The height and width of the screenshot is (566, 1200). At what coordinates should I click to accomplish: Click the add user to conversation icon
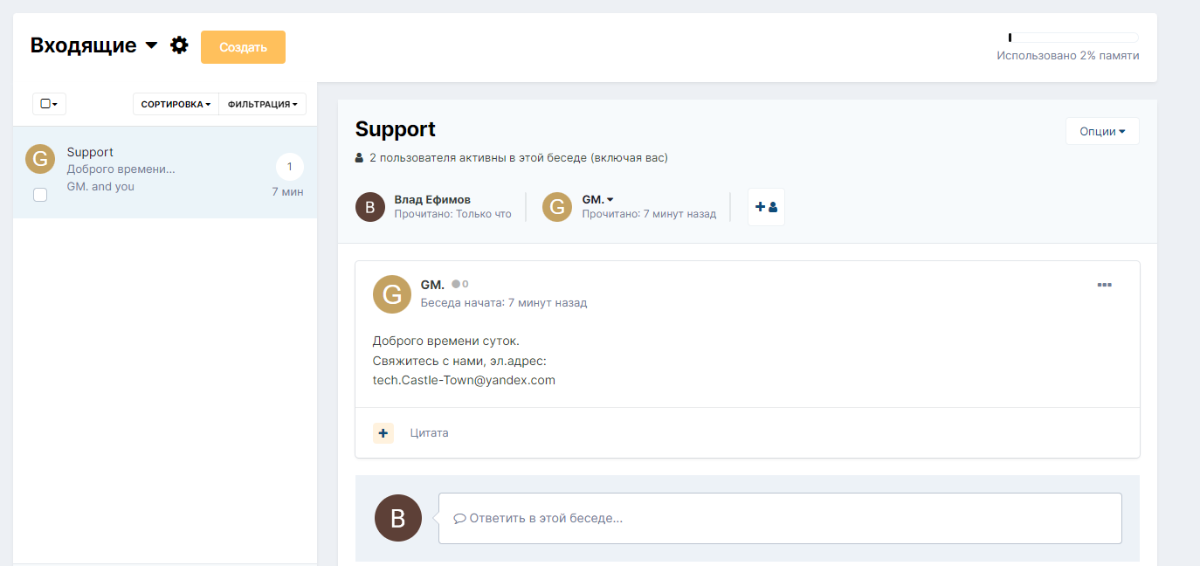click(x=766, y=207)
